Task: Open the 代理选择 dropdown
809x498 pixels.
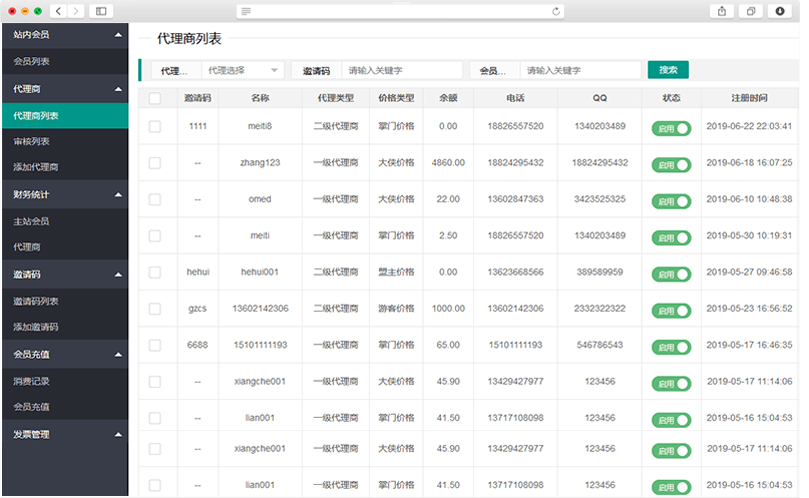Action: [244, 70]
